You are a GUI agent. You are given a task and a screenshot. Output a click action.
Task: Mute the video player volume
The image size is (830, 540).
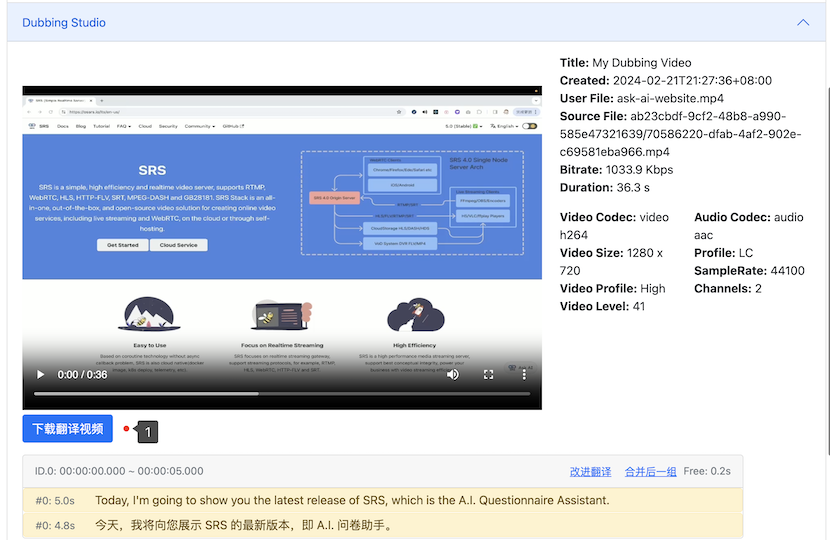tap(452, 374)
